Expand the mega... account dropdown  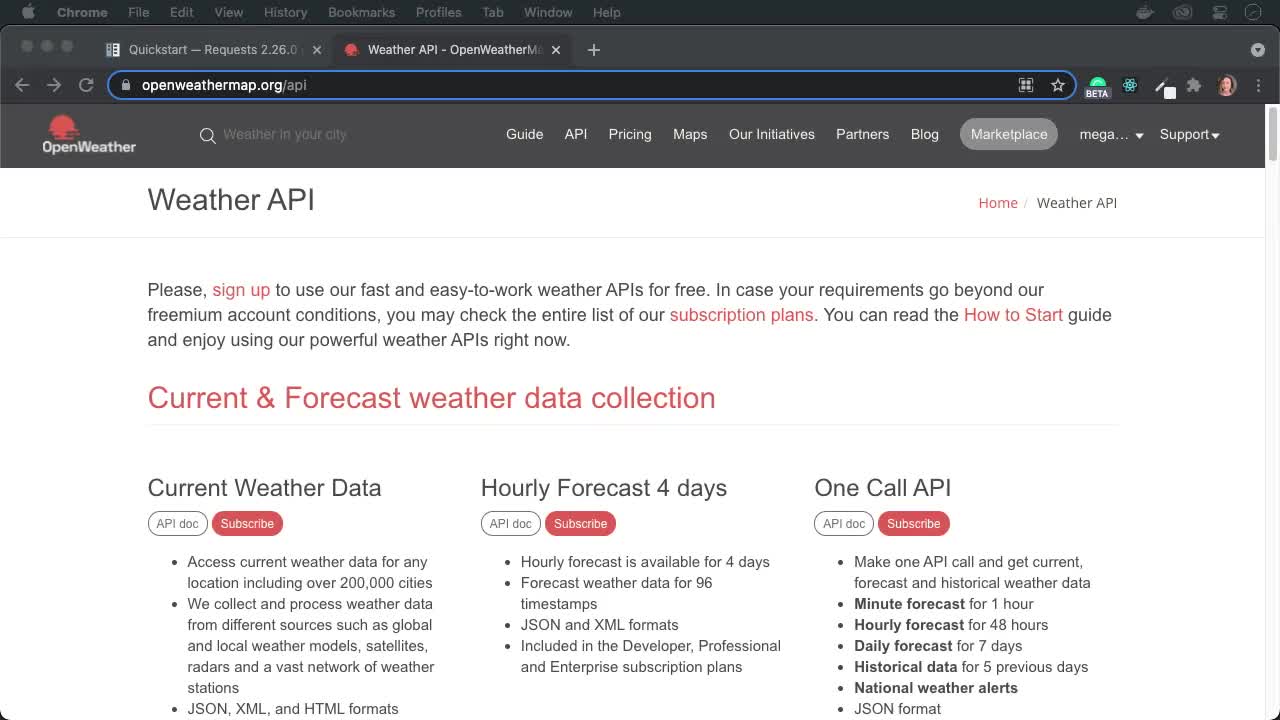[x=1111, y=134]
